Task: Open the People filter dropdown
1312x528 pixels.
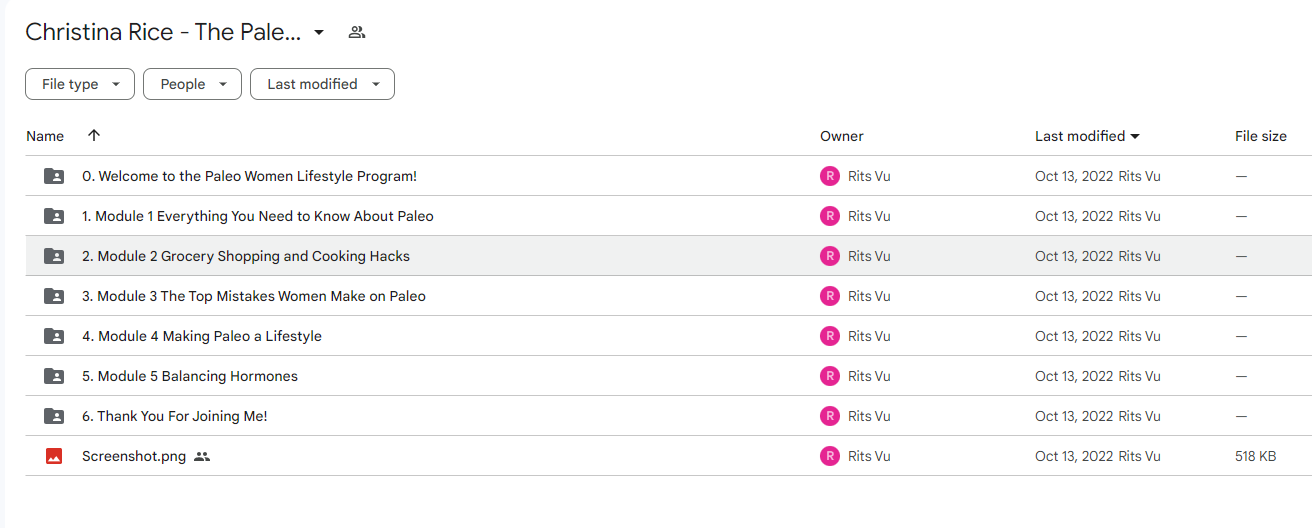Action: pyautogui.click(x=193, y=84)
